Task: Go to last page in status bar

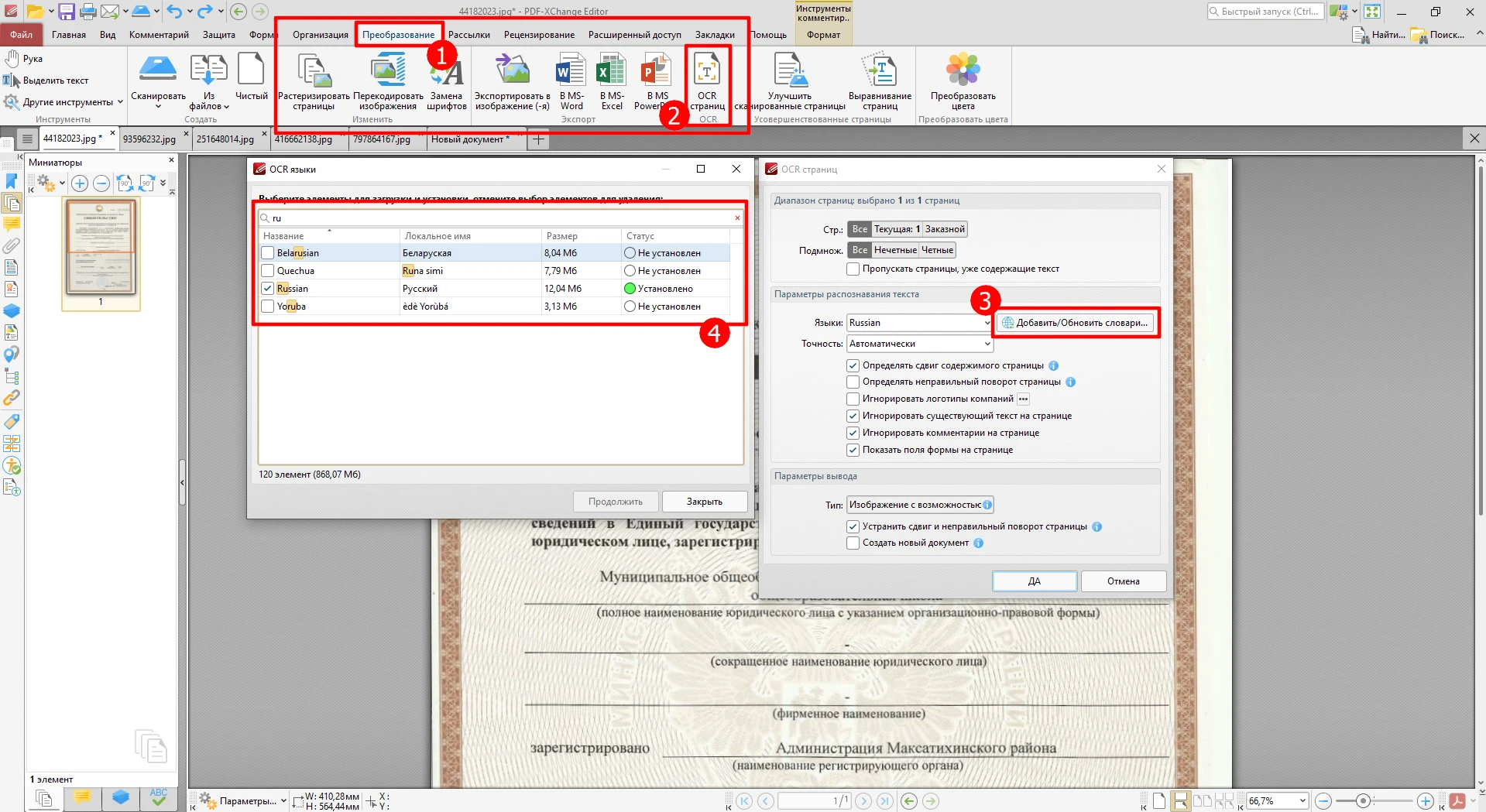Action: [x=885, y=801]
